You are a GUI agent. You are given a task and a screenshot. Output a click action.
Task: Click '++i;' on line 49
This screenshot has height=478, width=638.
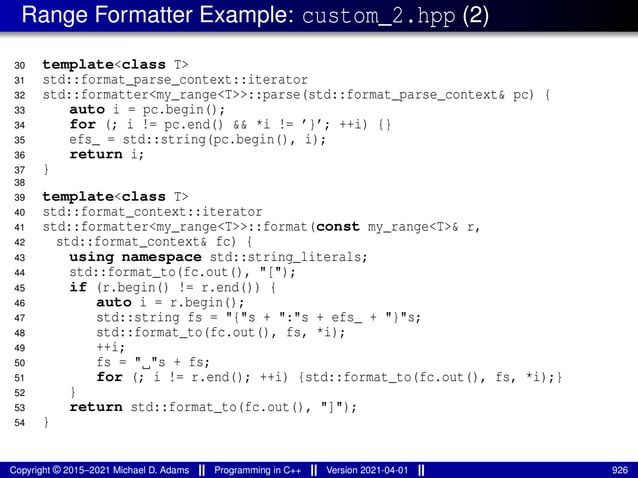[111, 347]
